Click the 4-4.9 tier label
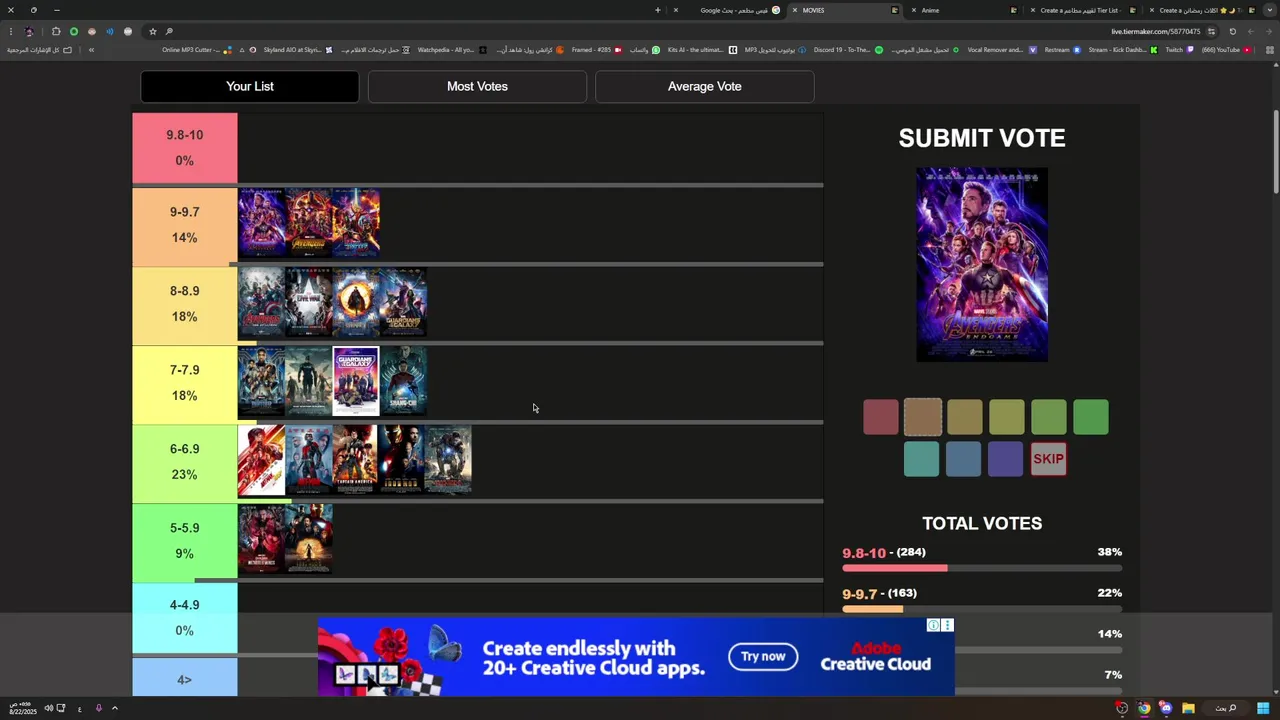The width and height of the screenshot is (1280, 720). click(x=185, y=618)
